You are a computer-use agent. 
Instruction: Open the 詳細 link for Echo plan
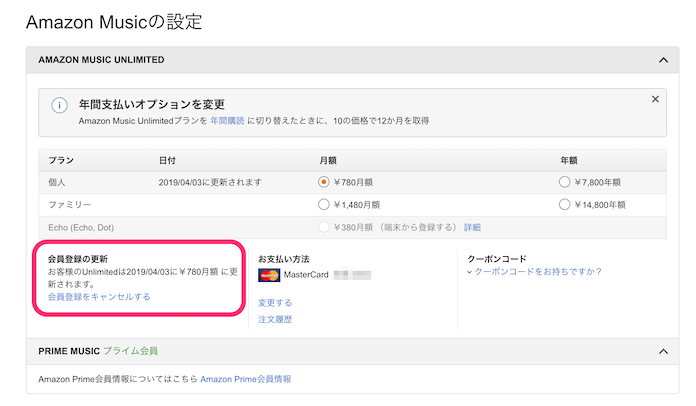472,227
